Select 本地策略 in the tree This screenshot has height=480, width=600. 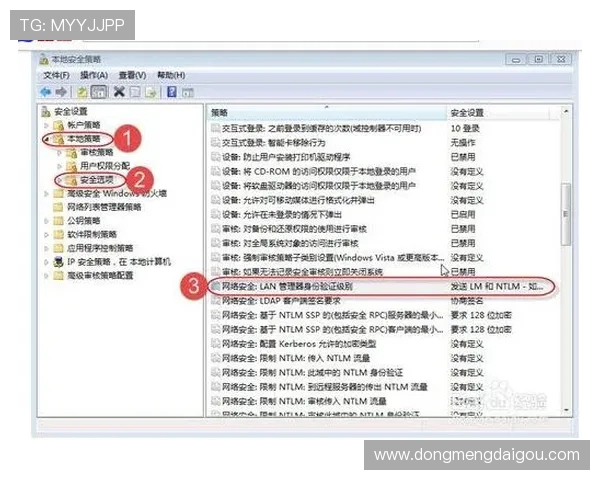pyautogui.click(x=84, y=139)
